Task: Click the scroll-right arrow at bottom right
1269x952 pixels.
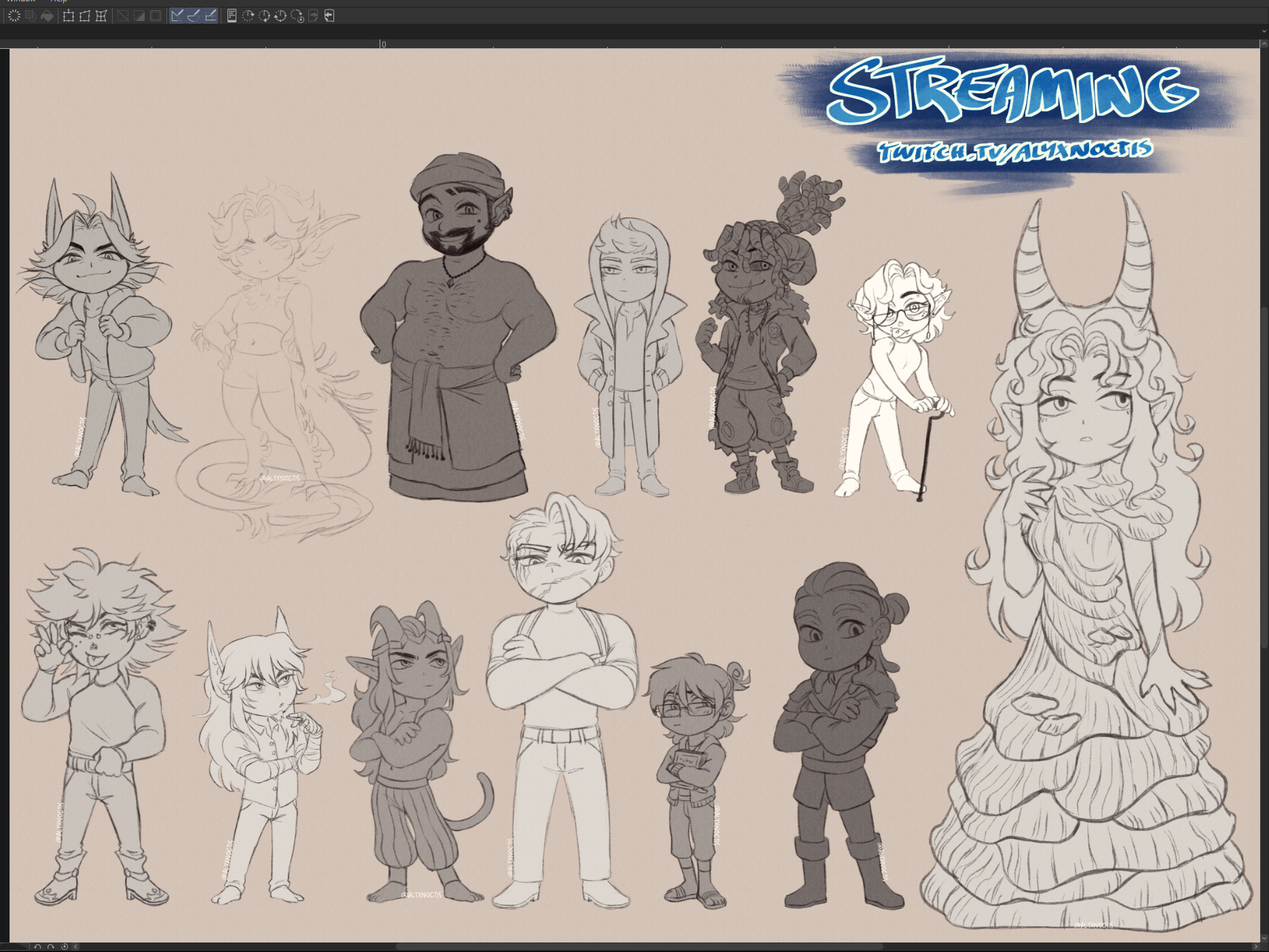Action: click(x=1255, y=947)
